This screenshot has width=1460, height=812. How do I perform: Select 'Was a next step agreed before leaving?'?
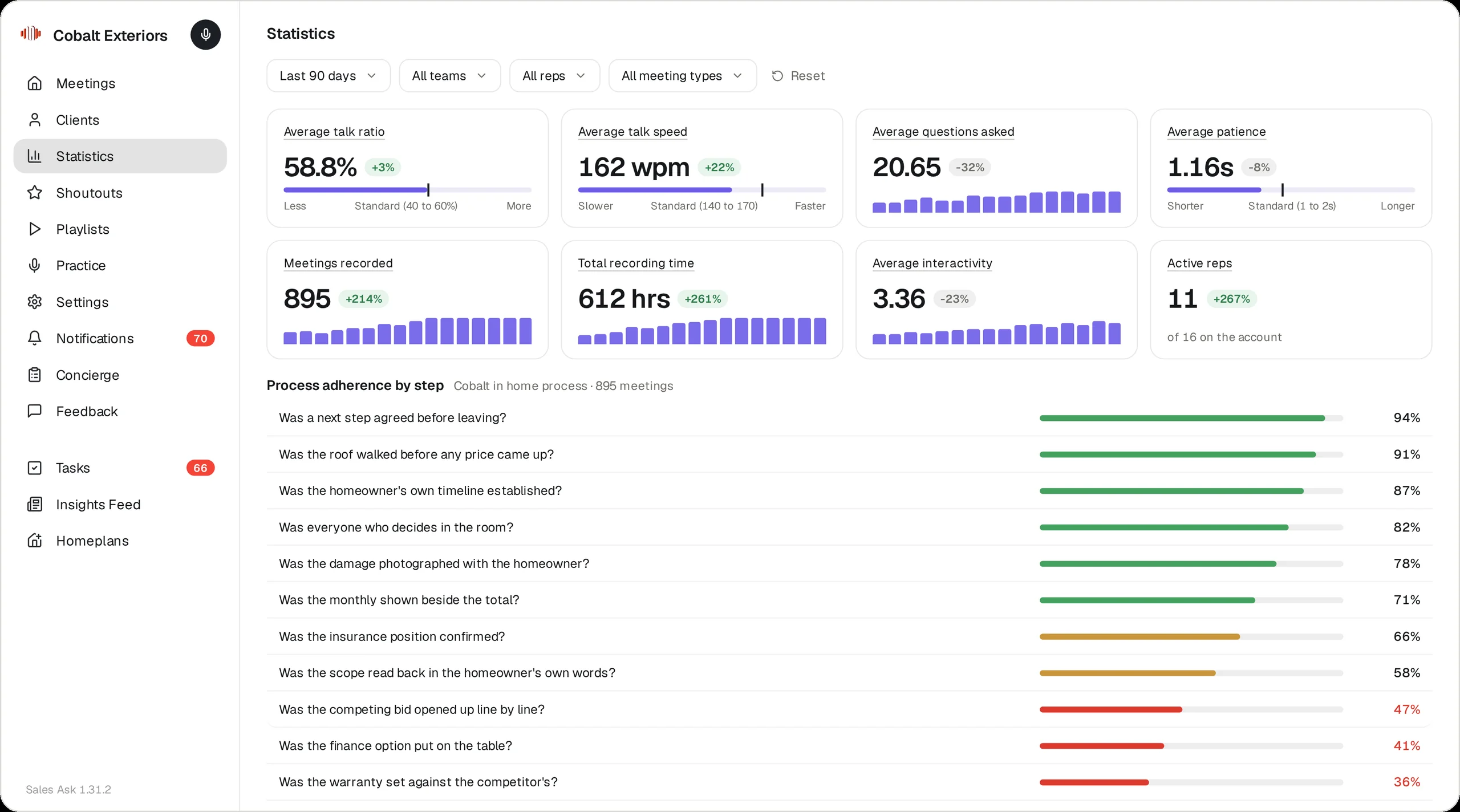point(849,418)
